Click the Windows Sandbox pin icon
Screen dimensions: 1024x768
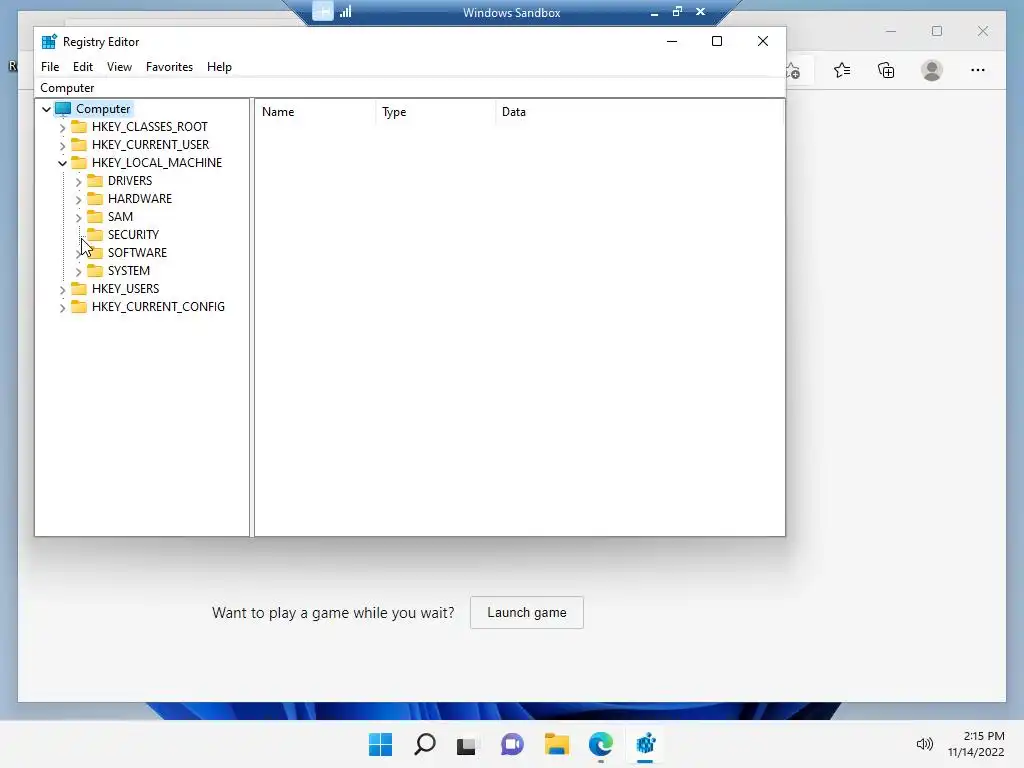click(x=323, y=11)
